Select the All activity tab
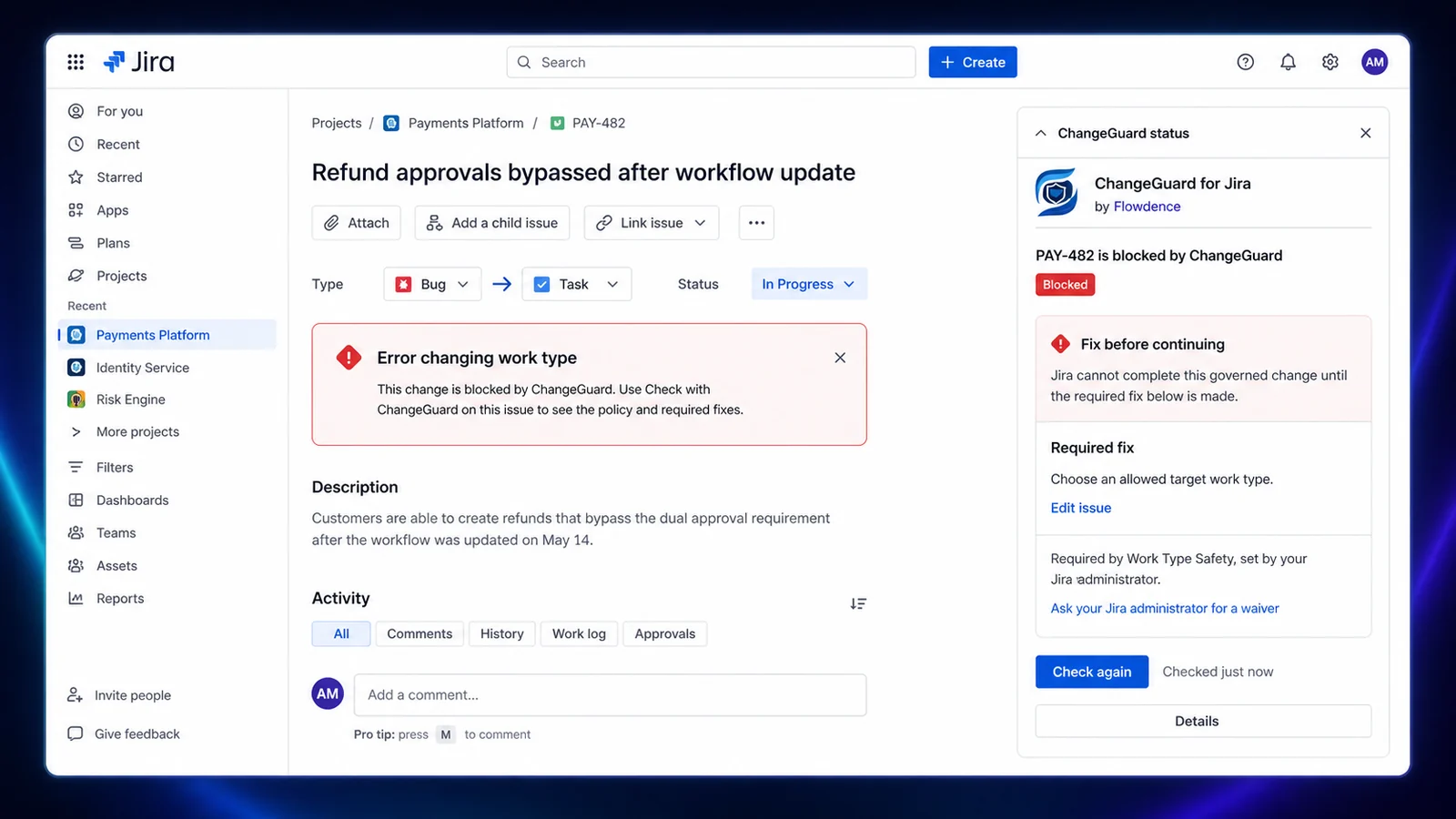The image size is (1456, 819). 341,633
